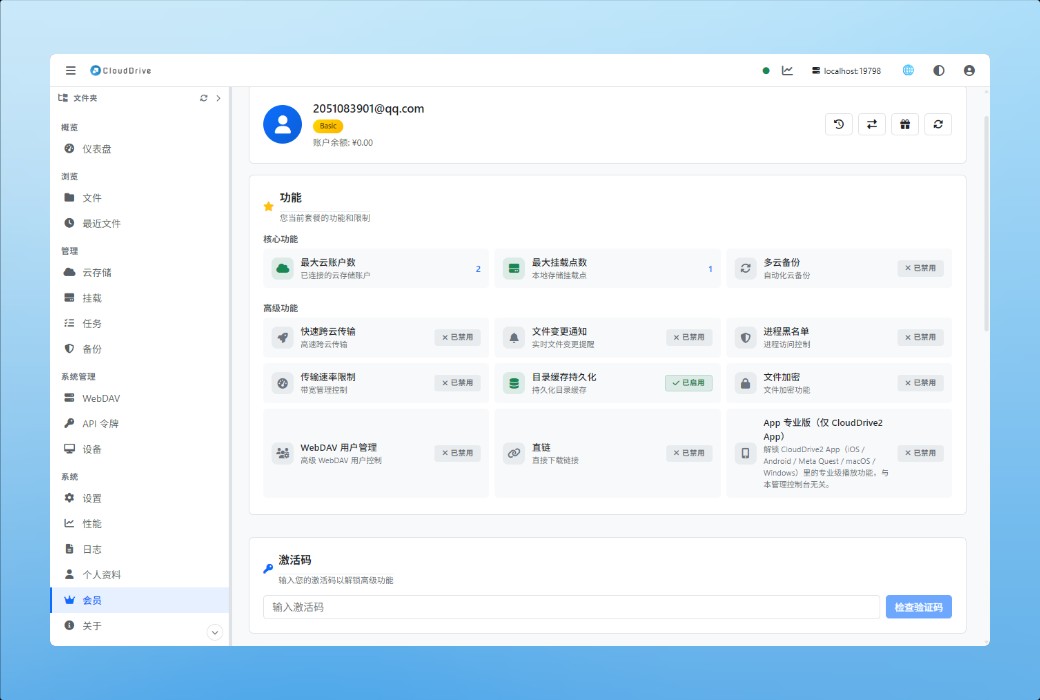
Task: Open API 令牌 page
Action: (140, 423)
